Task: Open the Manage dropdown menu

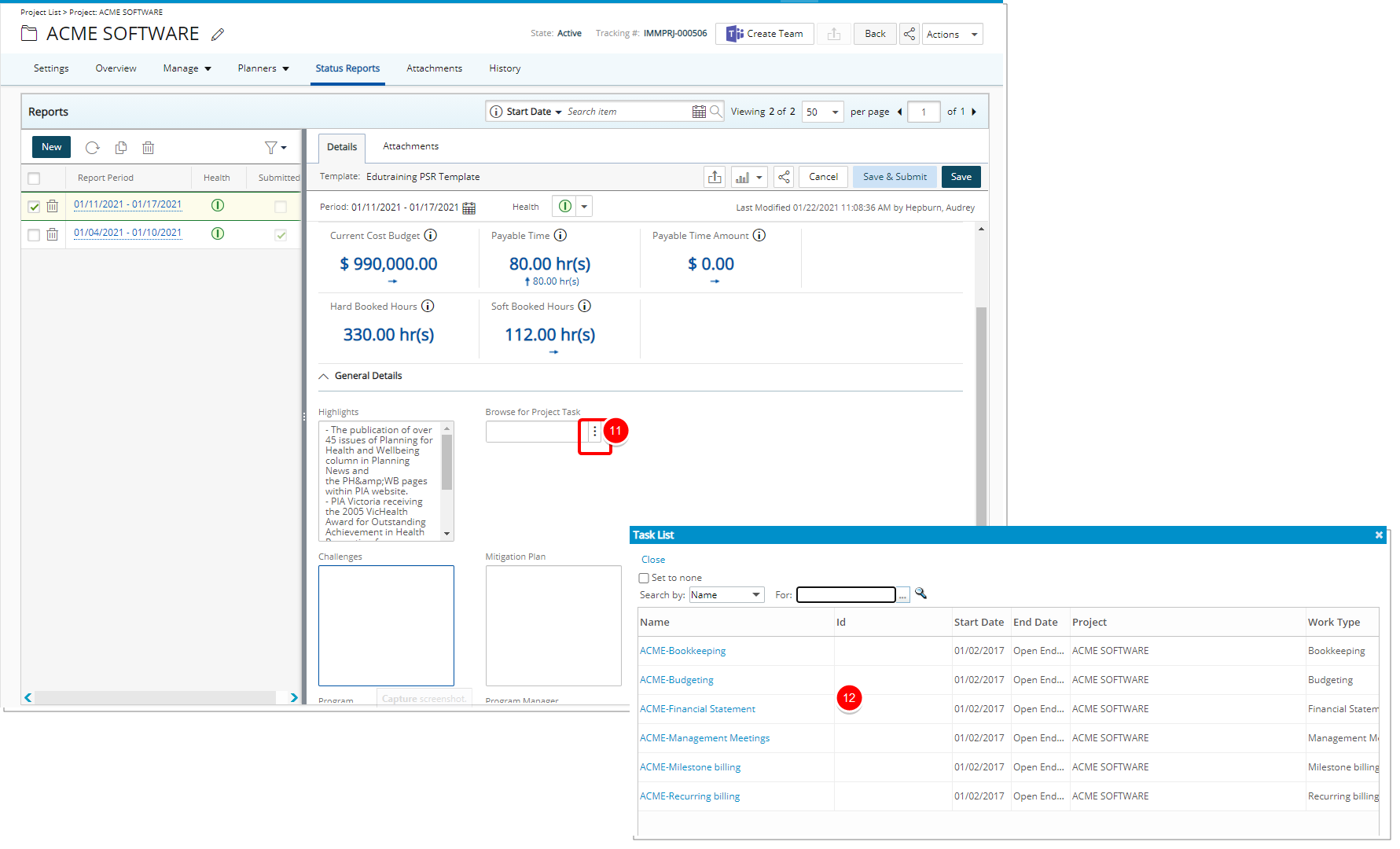Action: pos(187,68)
